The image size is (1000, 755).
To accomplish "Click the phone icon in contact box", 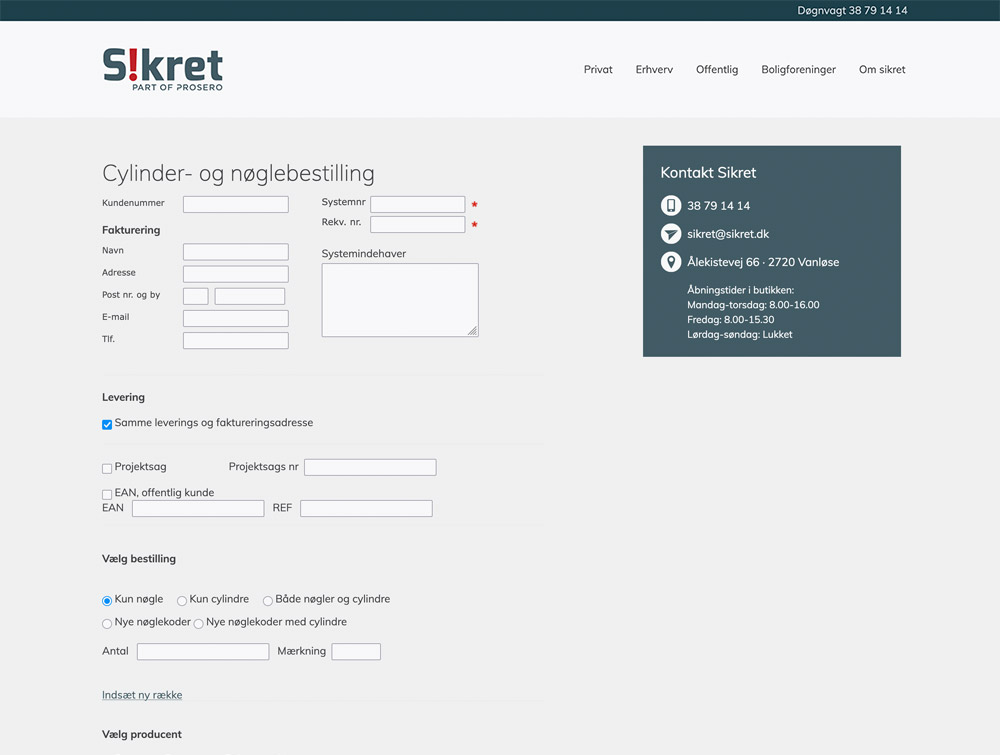I will pyautogui.click(x=671, y=206).
